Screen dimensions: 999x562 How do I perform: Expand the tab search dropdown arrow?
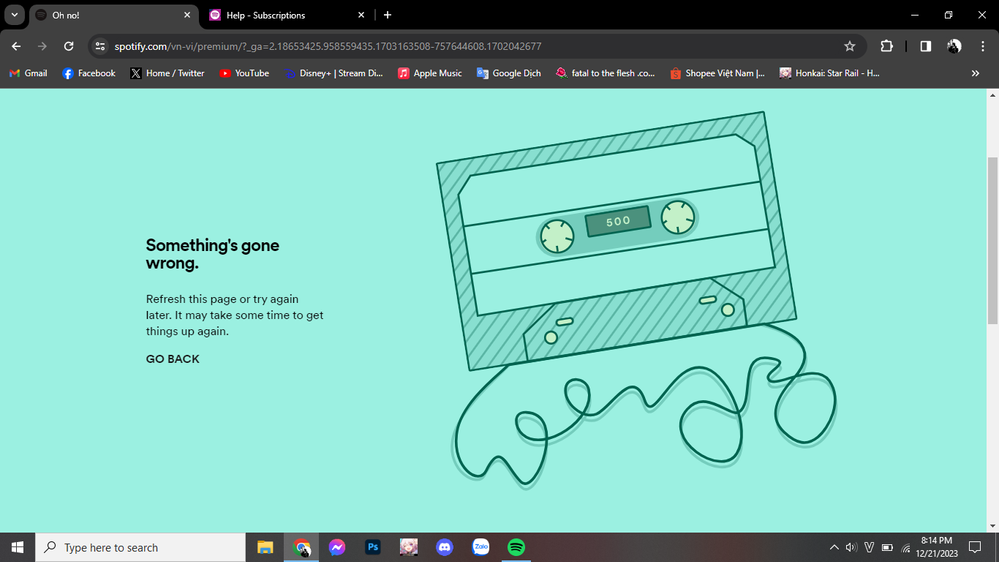coord(14,15)
